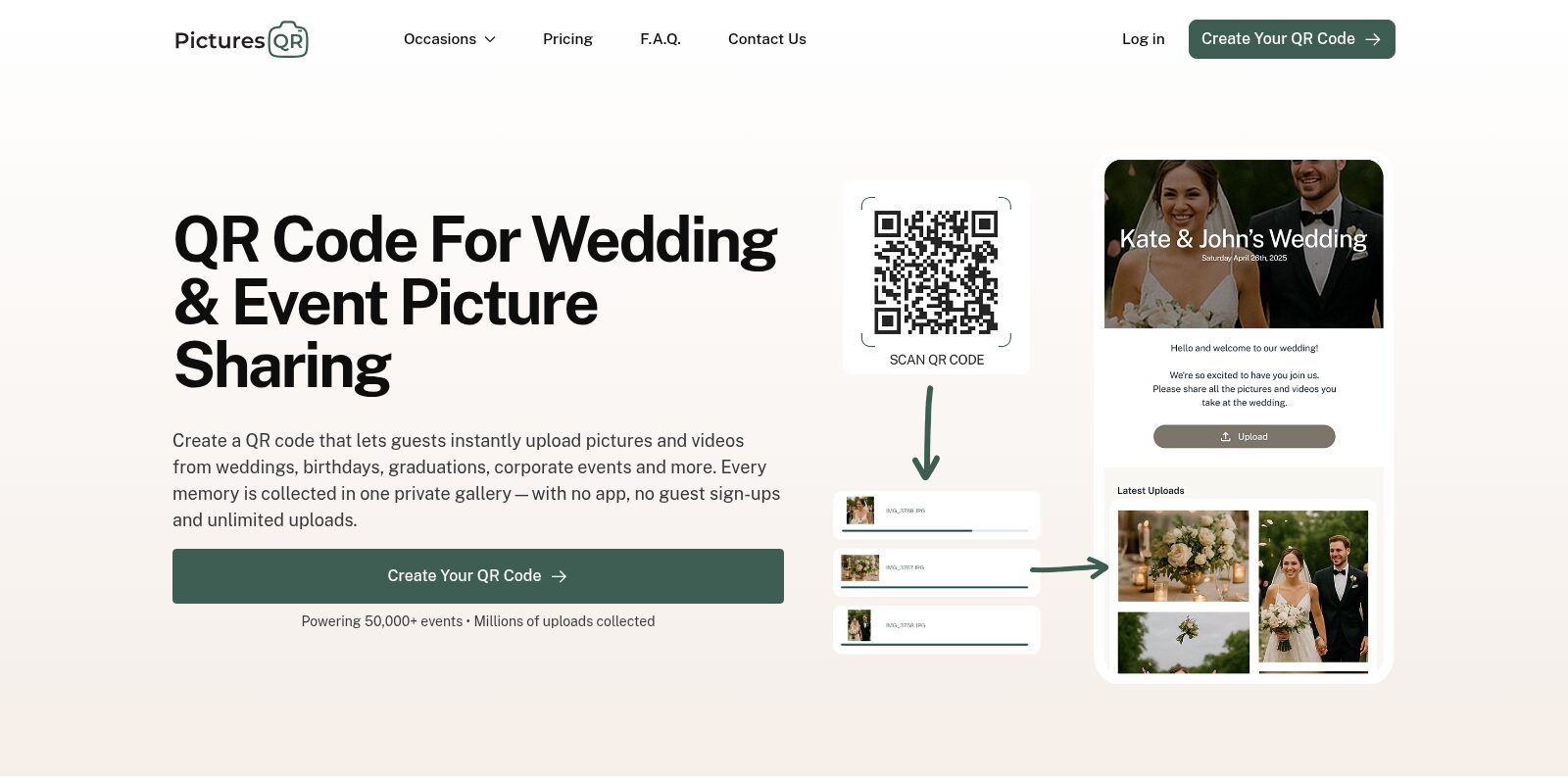Click the SCAN QR CODE label
Screen dimensions: 1568x784
(x=937, y=360)
